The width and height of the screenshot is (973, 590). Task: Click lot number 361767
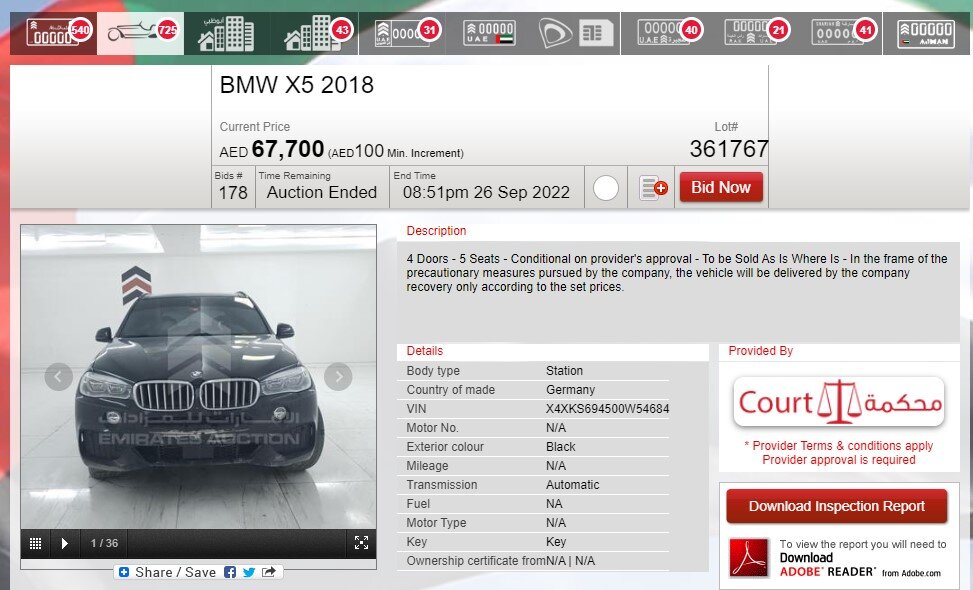[x=729, y=149]
